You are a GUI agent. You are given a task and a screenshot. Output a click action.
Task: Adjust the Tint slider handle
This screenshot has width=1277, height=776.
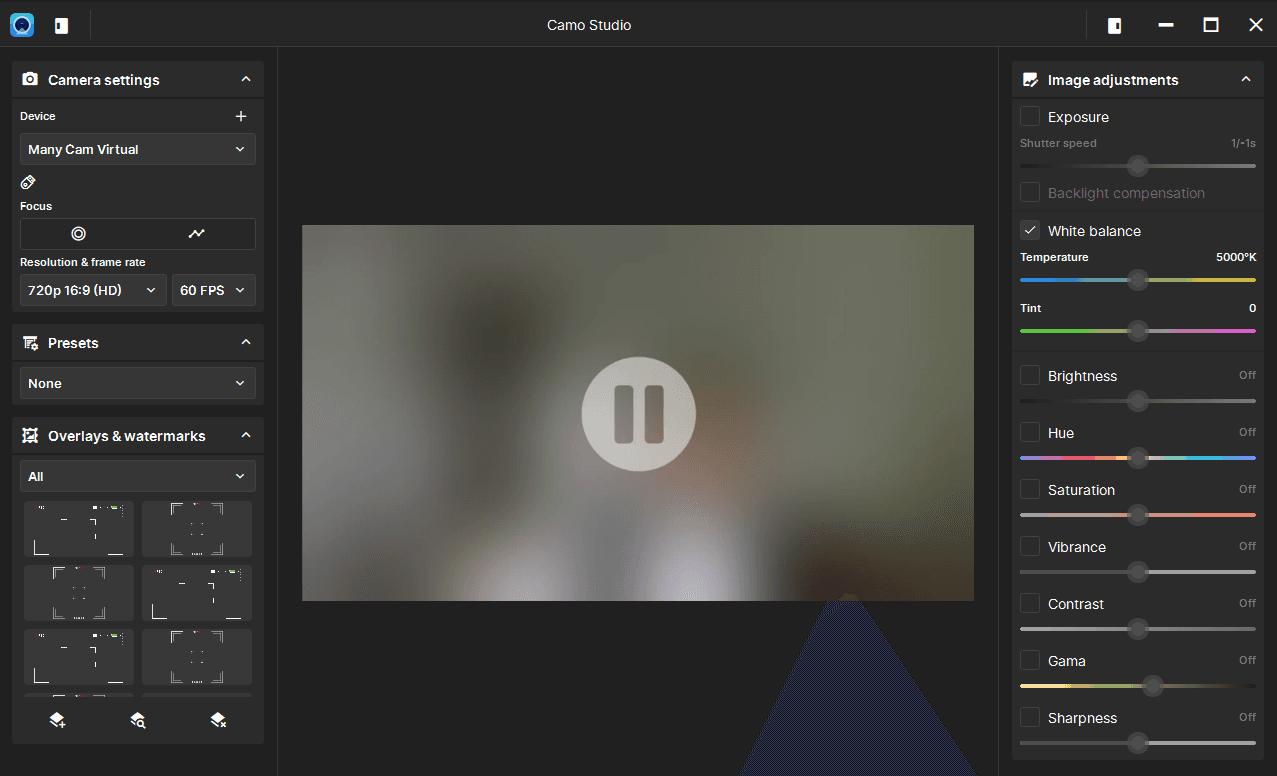(1137, 331)
